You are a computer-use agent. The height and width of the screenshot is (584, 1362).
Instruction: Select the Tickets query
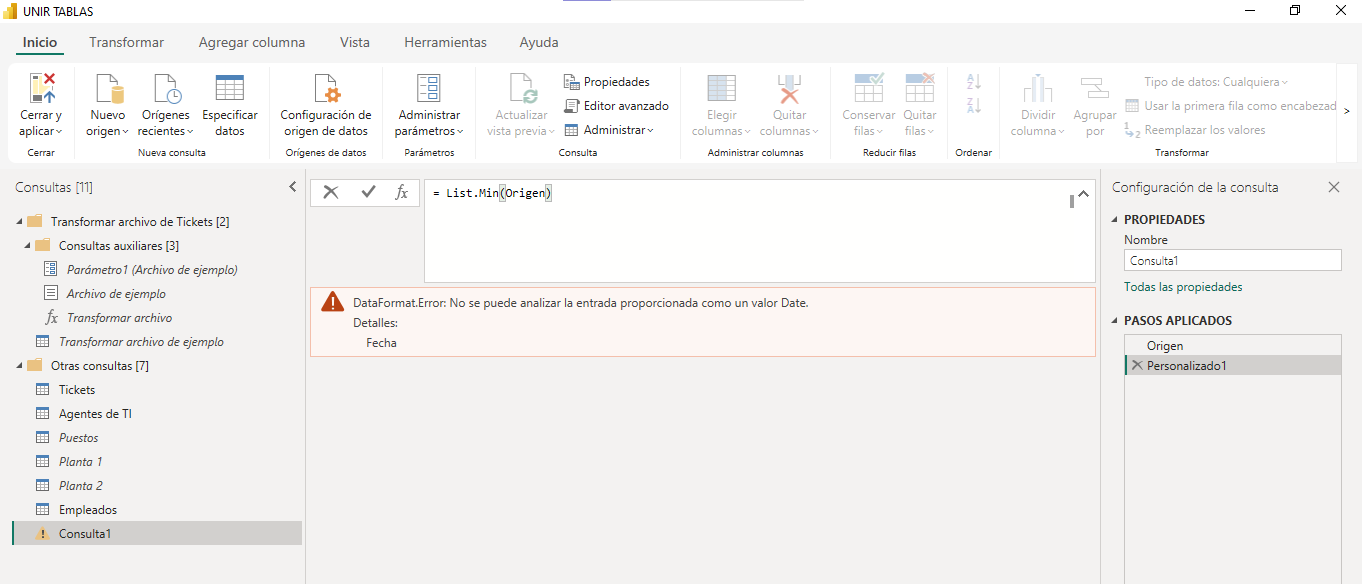(x=77, y=390)
